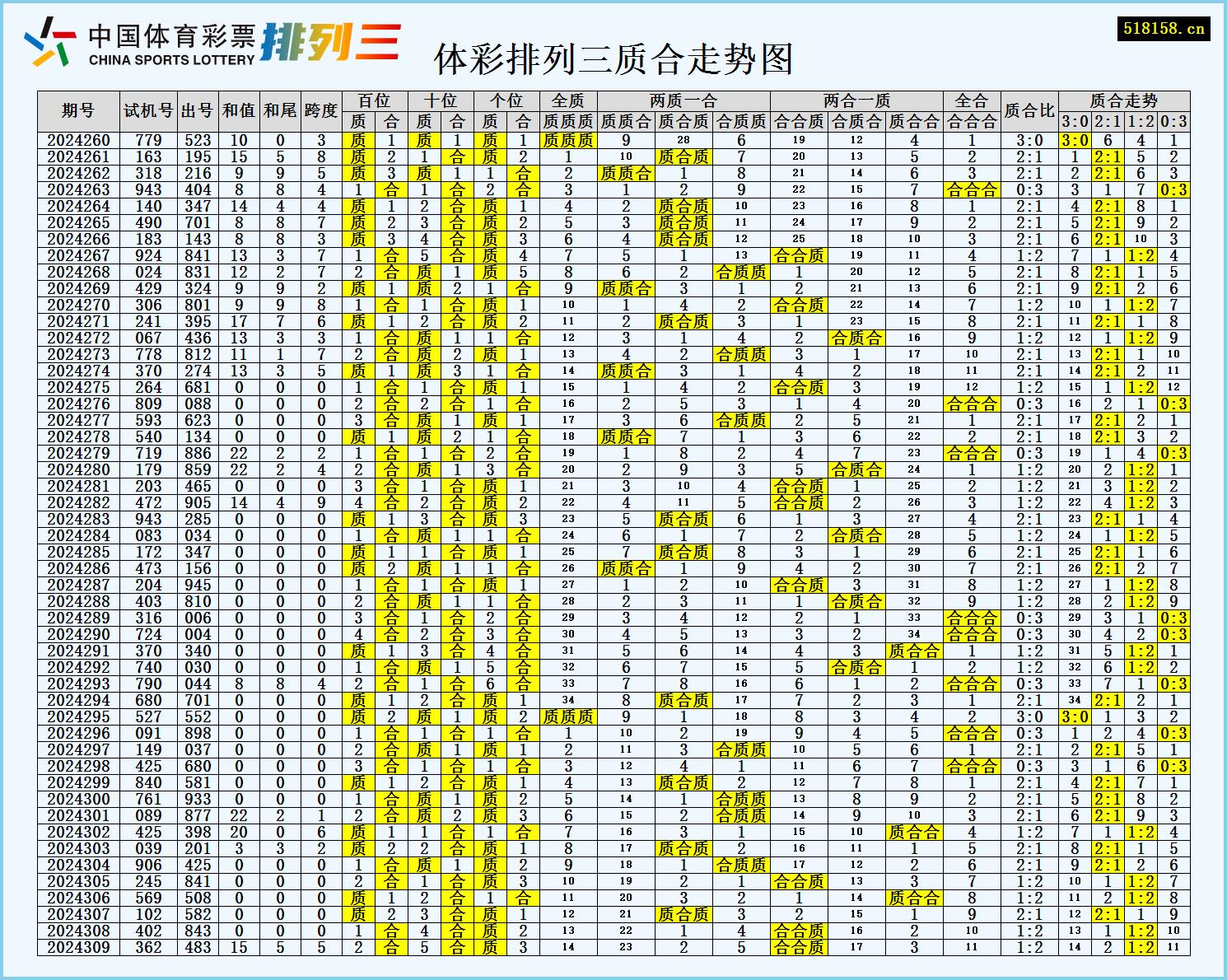1227x980 pixels.
Task: Click the 期号 column header
Action: pos(78,110)
